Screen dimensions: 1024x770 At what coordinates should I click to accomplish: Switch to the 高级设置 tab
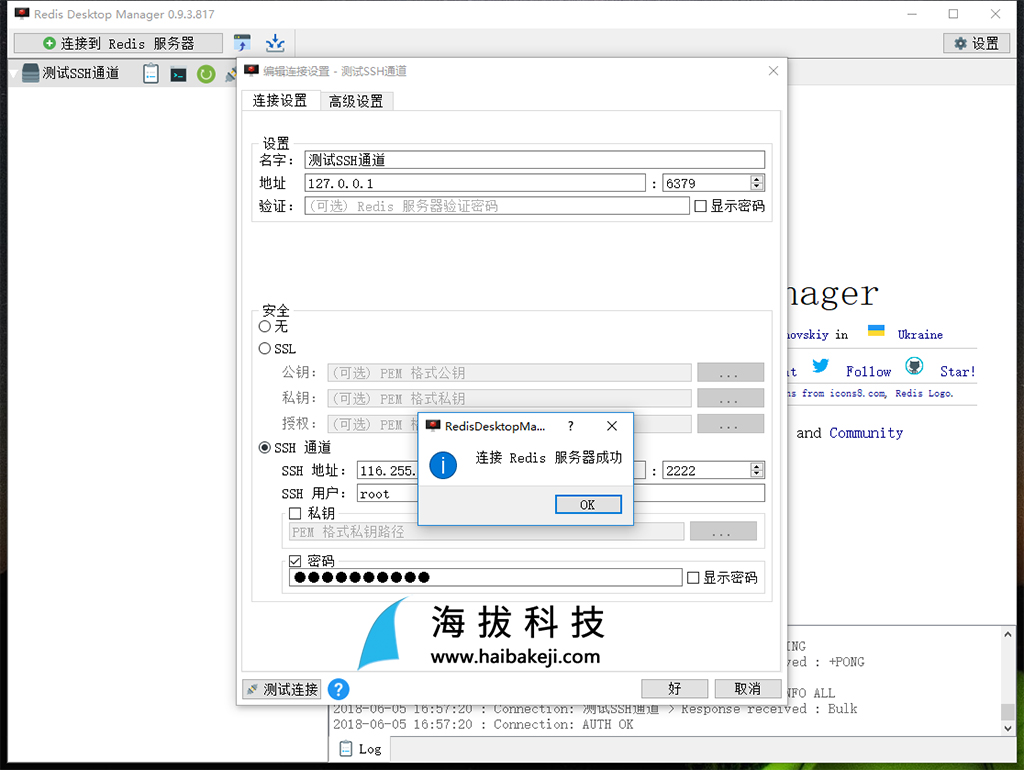(356, 101)
